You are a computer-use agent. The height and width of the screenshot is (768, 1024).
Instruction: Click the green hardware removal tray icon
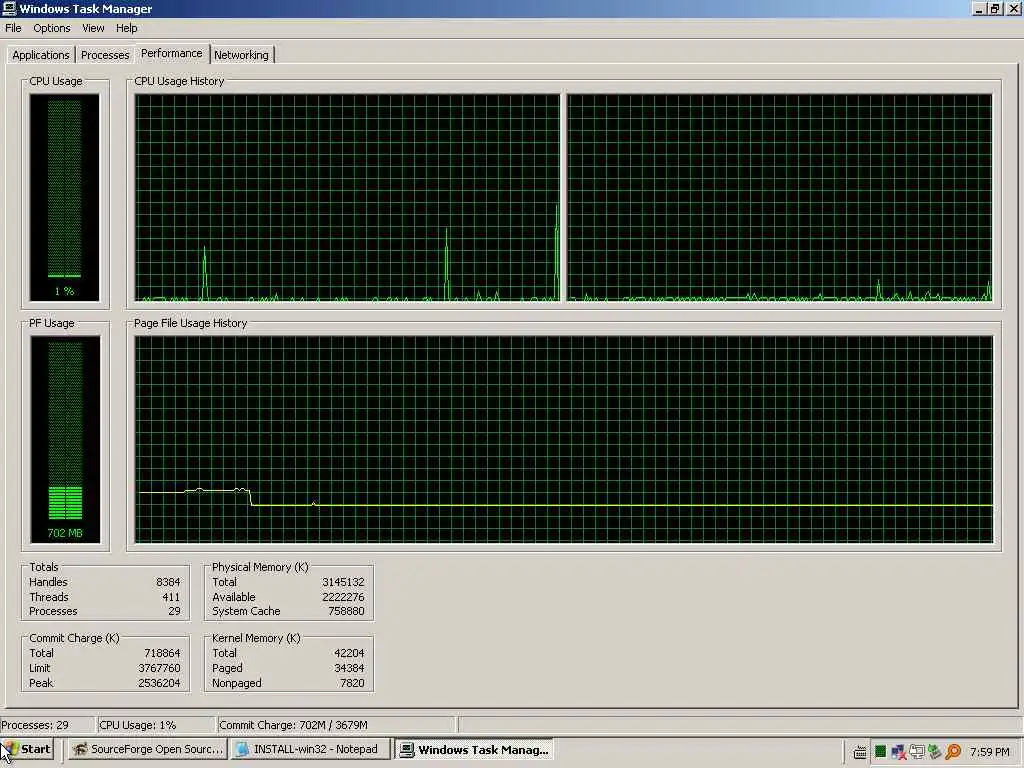click(x=935, y=752)
